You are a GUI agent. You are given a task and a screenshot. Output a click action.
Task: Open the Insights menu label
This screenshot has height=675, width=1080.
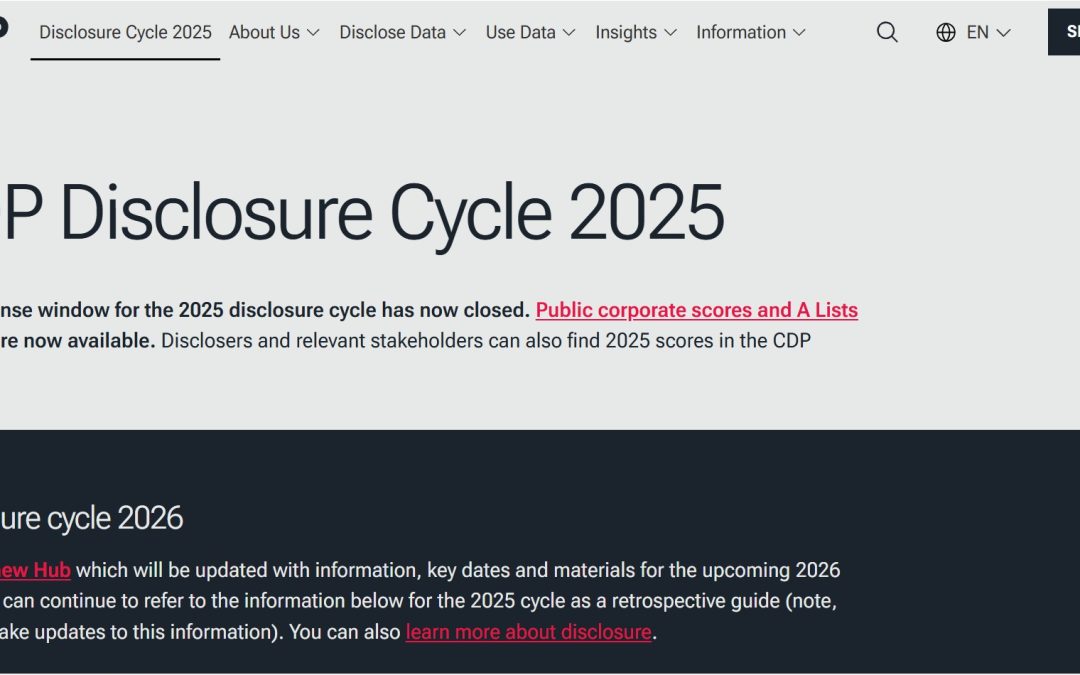click(626, 32)
